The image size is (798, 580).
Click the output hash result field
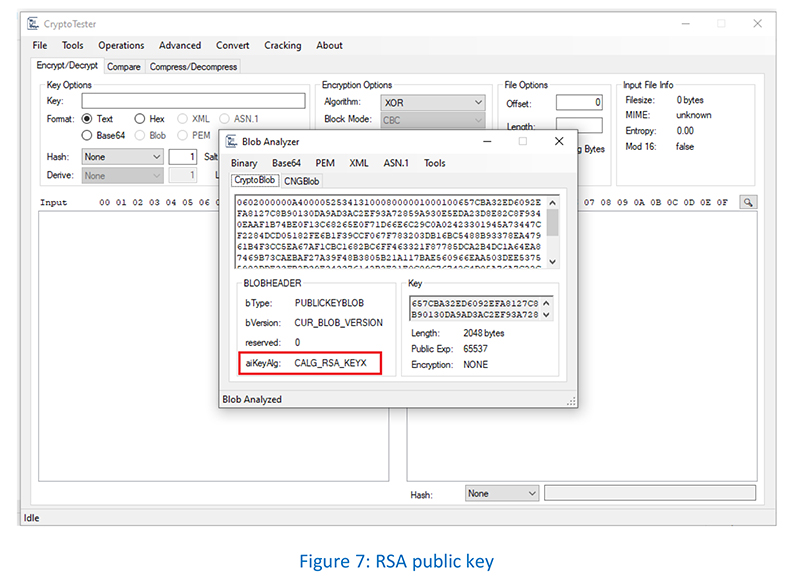click(x=650, y=493)
